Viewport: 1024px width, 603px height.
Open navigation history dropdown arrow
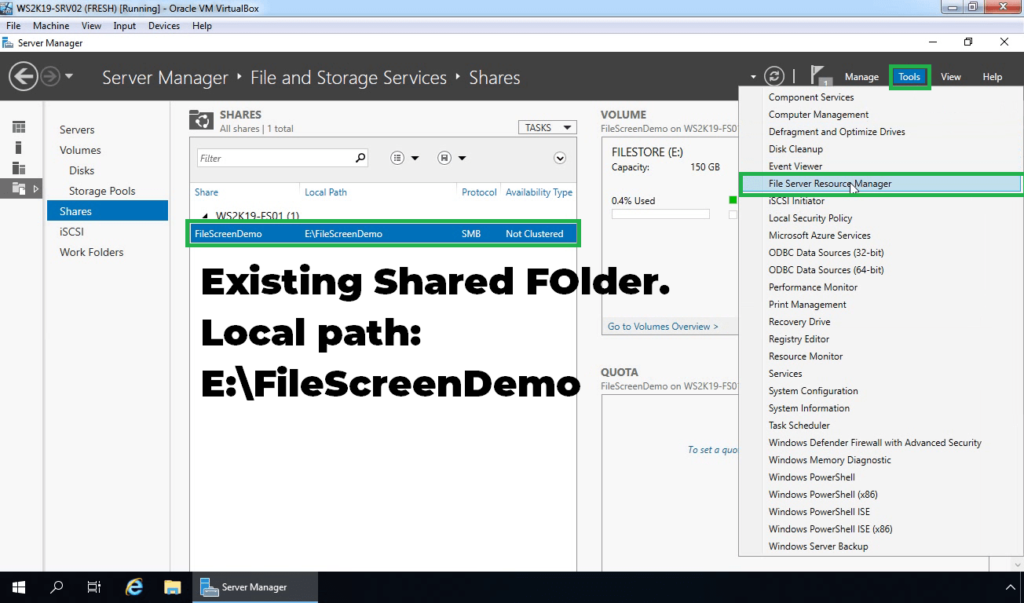pyautogui.click(x=69, y=76)
